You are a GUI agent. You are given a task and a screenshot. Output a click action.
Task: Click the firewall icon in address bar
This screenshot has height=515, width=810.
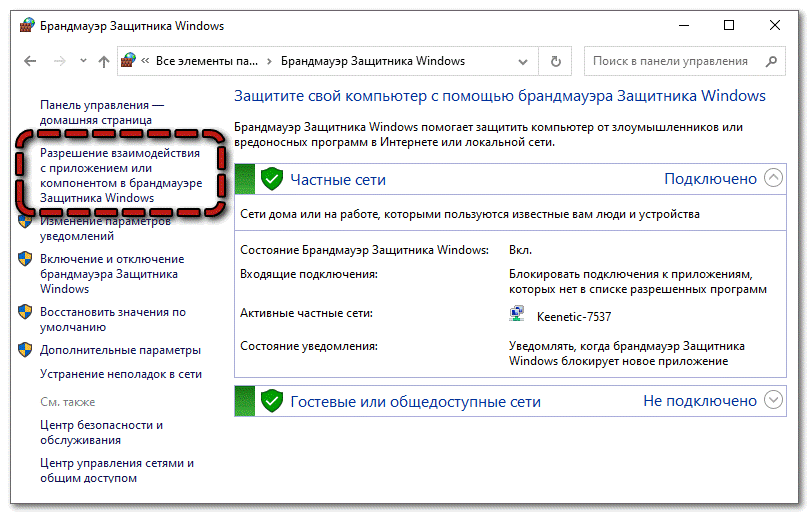pyautogui.click(x=128, y=60)
